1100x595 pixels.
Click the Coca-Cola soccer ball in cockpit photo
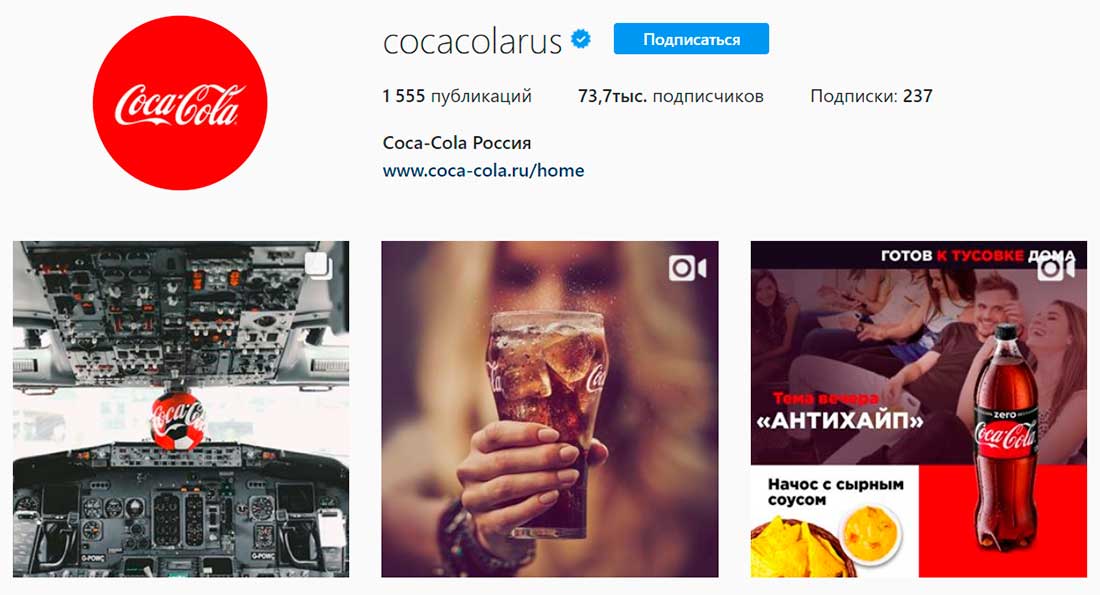click(178, 420)
